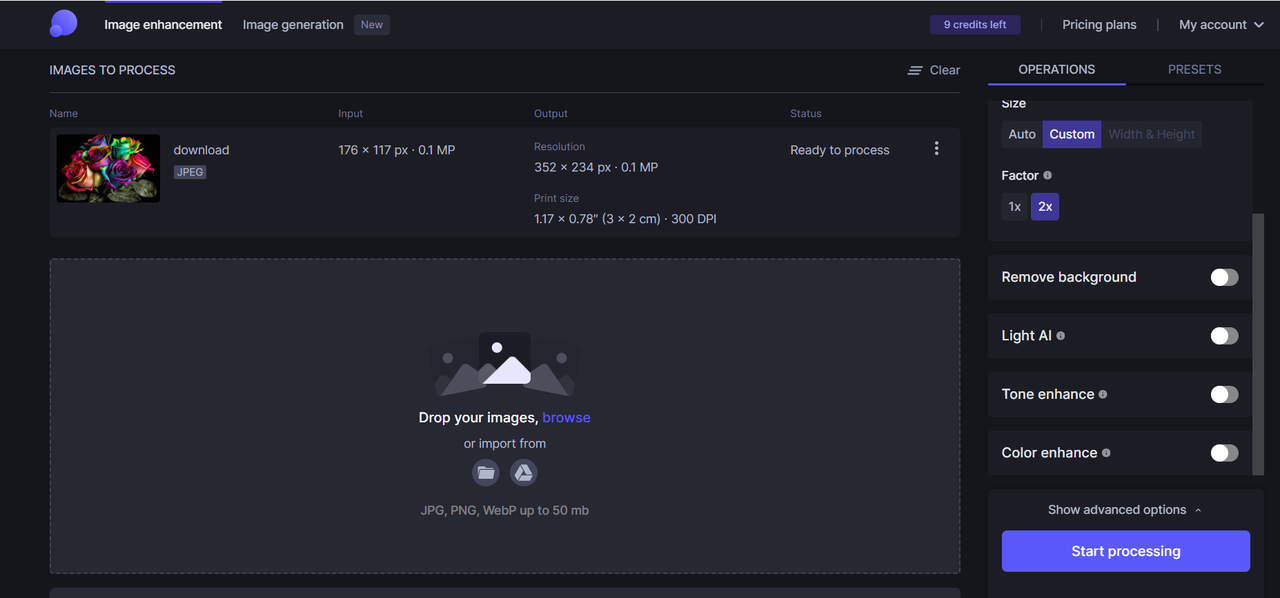The height and width of the screenshot is (598, 1280).
Task: Click the Color enhance info icon
Action: click(1106, 453)
